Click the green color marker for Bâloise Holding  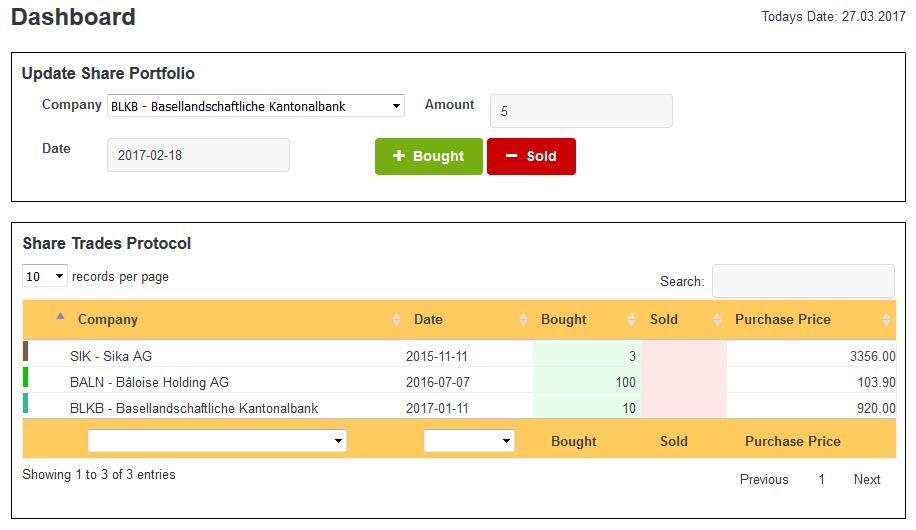(25, 377)
